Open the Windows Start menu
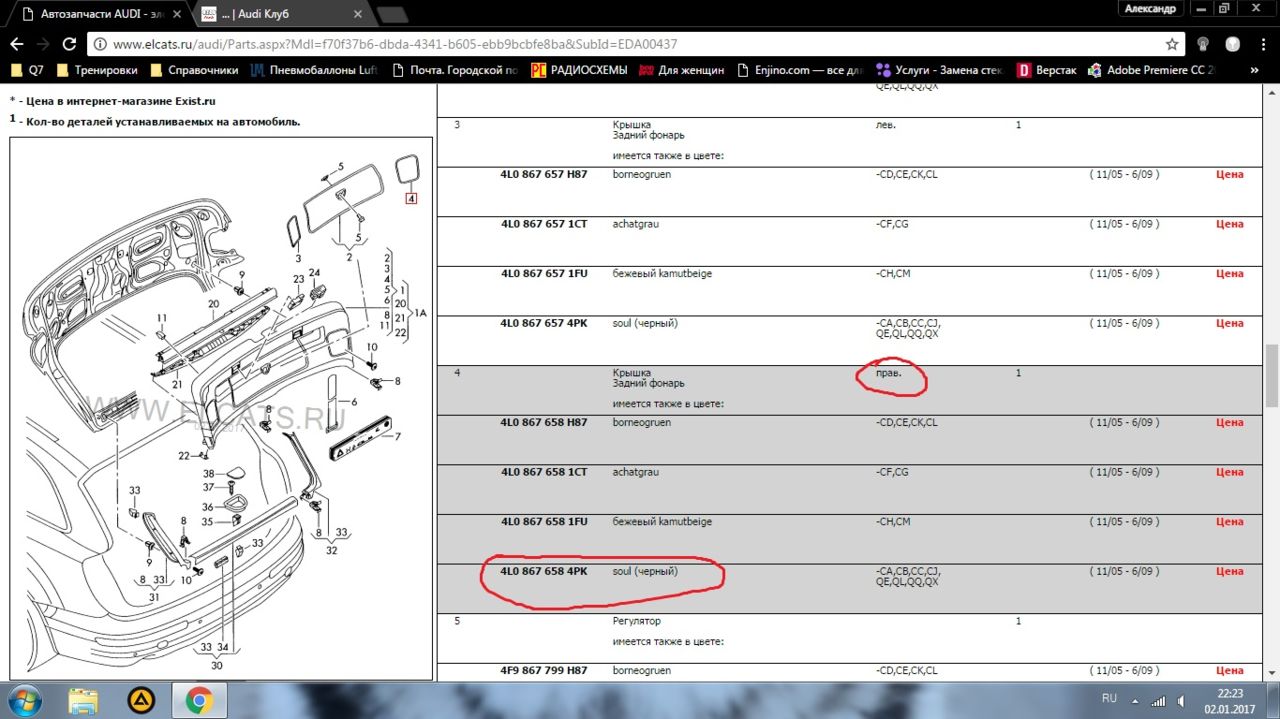1280x719 pixels. pos(23,700)
